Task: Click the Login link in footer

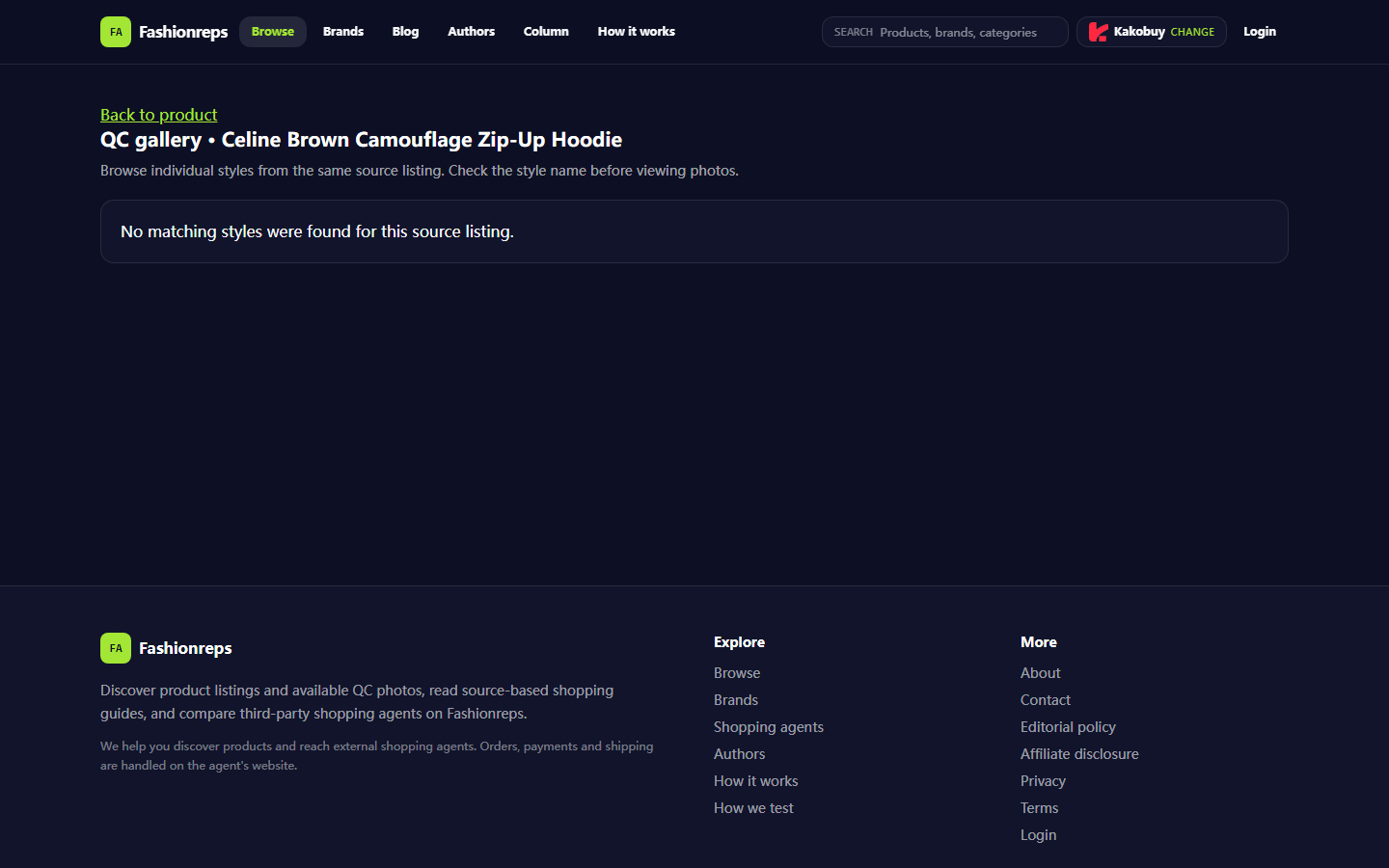Action: click(1038, 835)
